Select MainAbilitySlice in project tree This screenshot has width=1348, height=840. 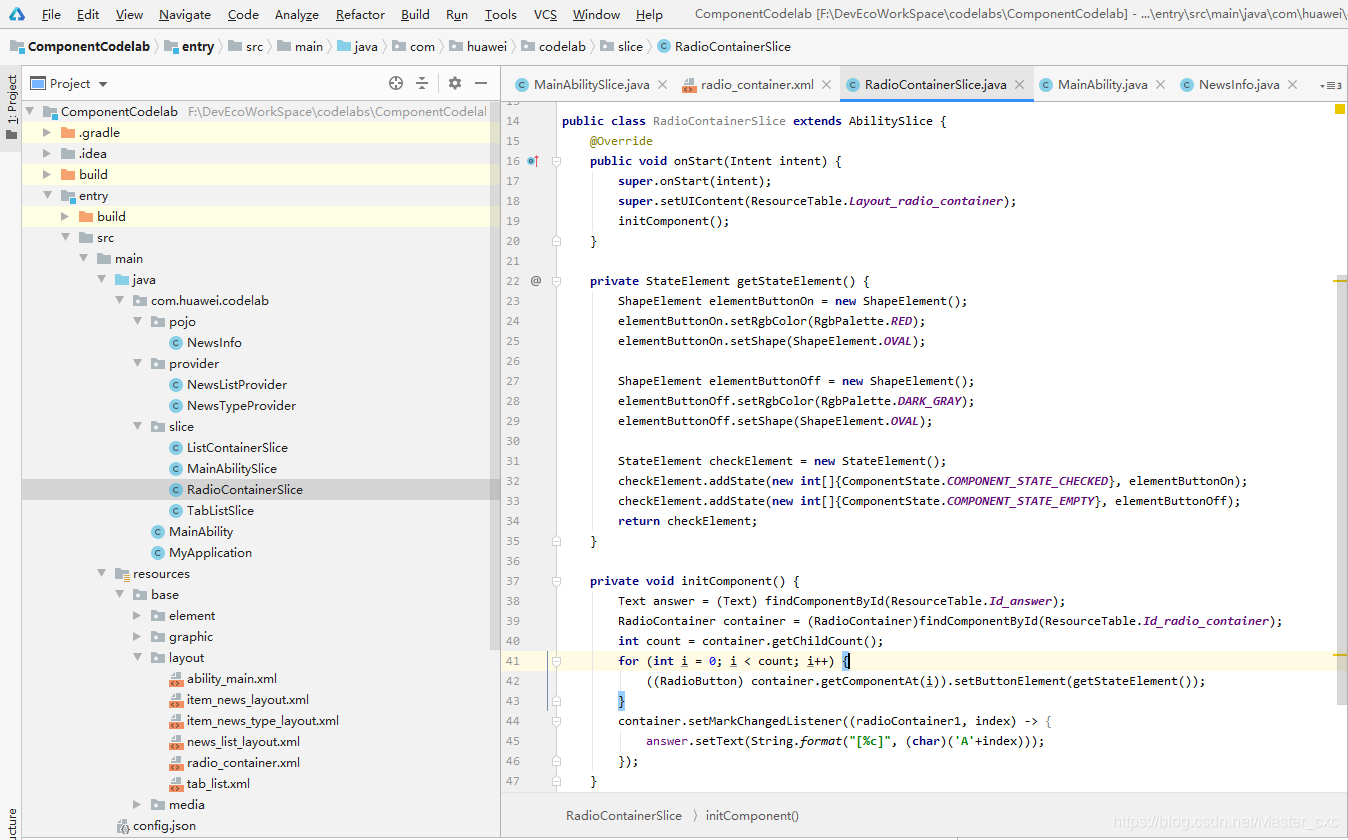[x=232, y=468]
